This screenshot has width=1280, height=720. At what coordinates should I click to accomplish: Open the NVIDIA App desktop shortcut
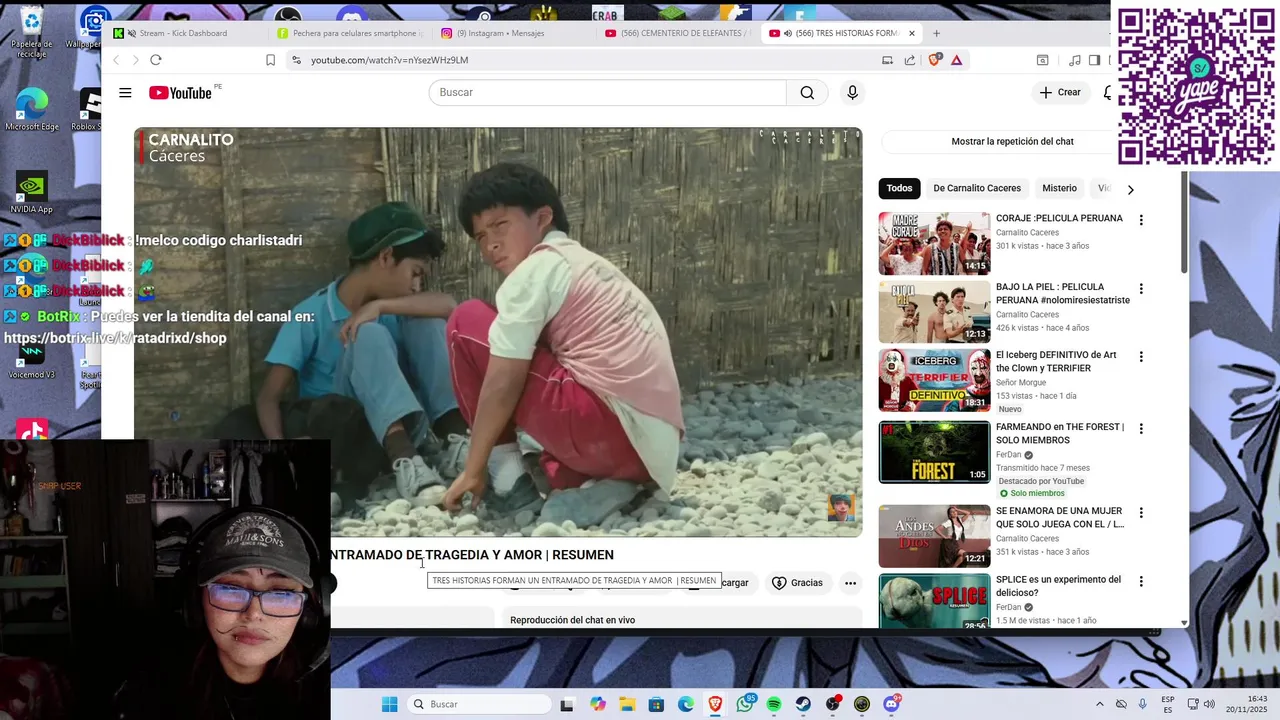[x=31, y=193]
